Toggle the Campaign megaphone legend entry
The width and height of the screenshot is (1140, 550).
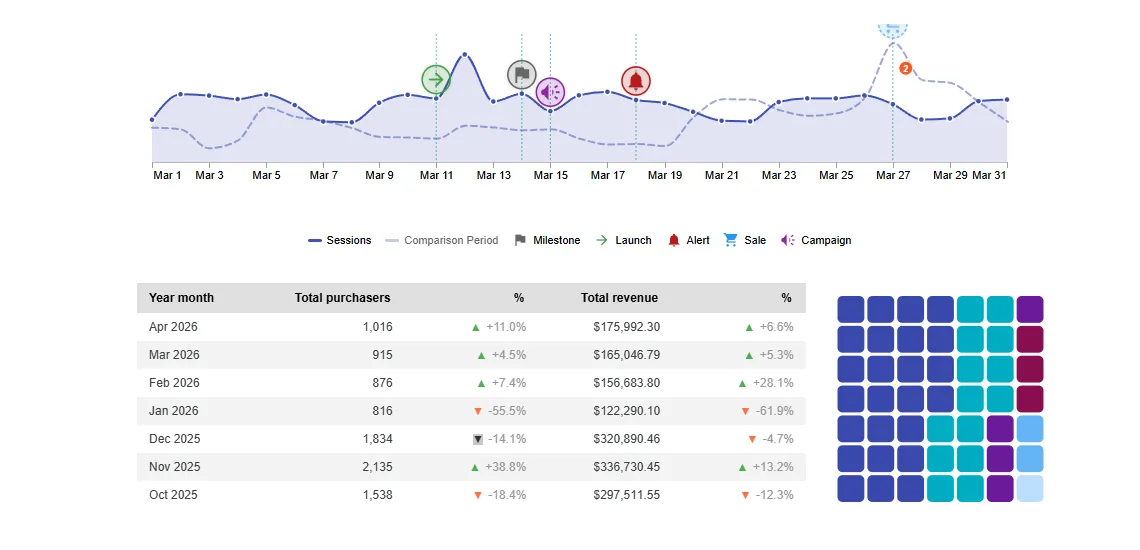pos(816,240)
